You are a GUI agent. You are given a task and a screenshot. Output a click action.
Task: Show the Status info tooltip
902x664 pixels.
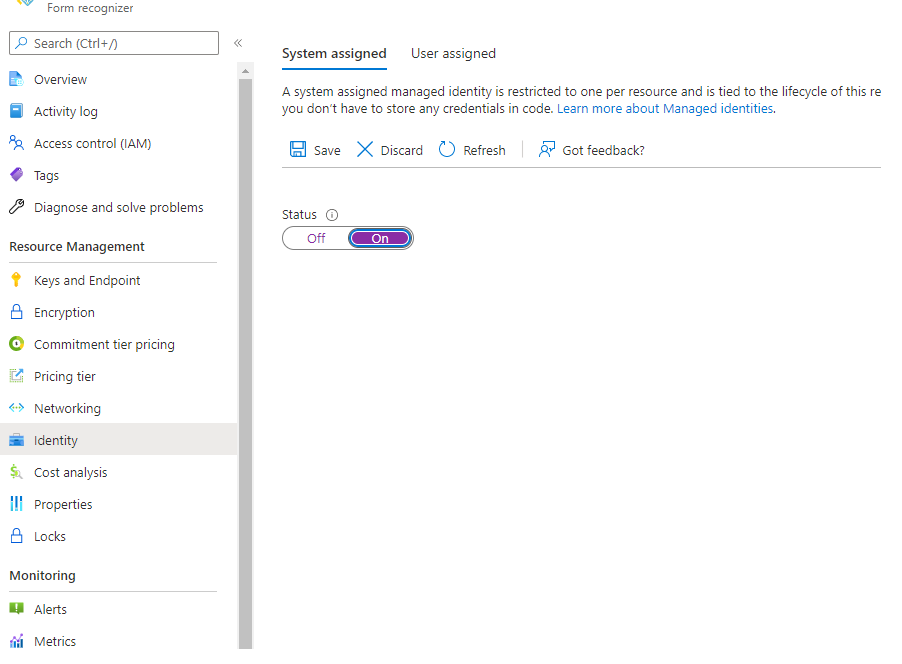[x=330, y=214]
